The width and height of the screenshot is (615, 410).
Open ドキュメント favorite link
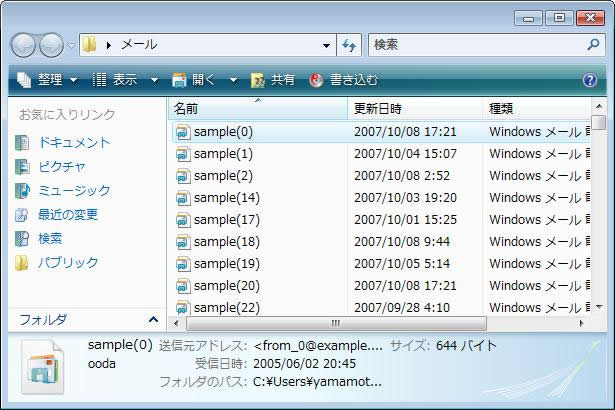[74, 143]
